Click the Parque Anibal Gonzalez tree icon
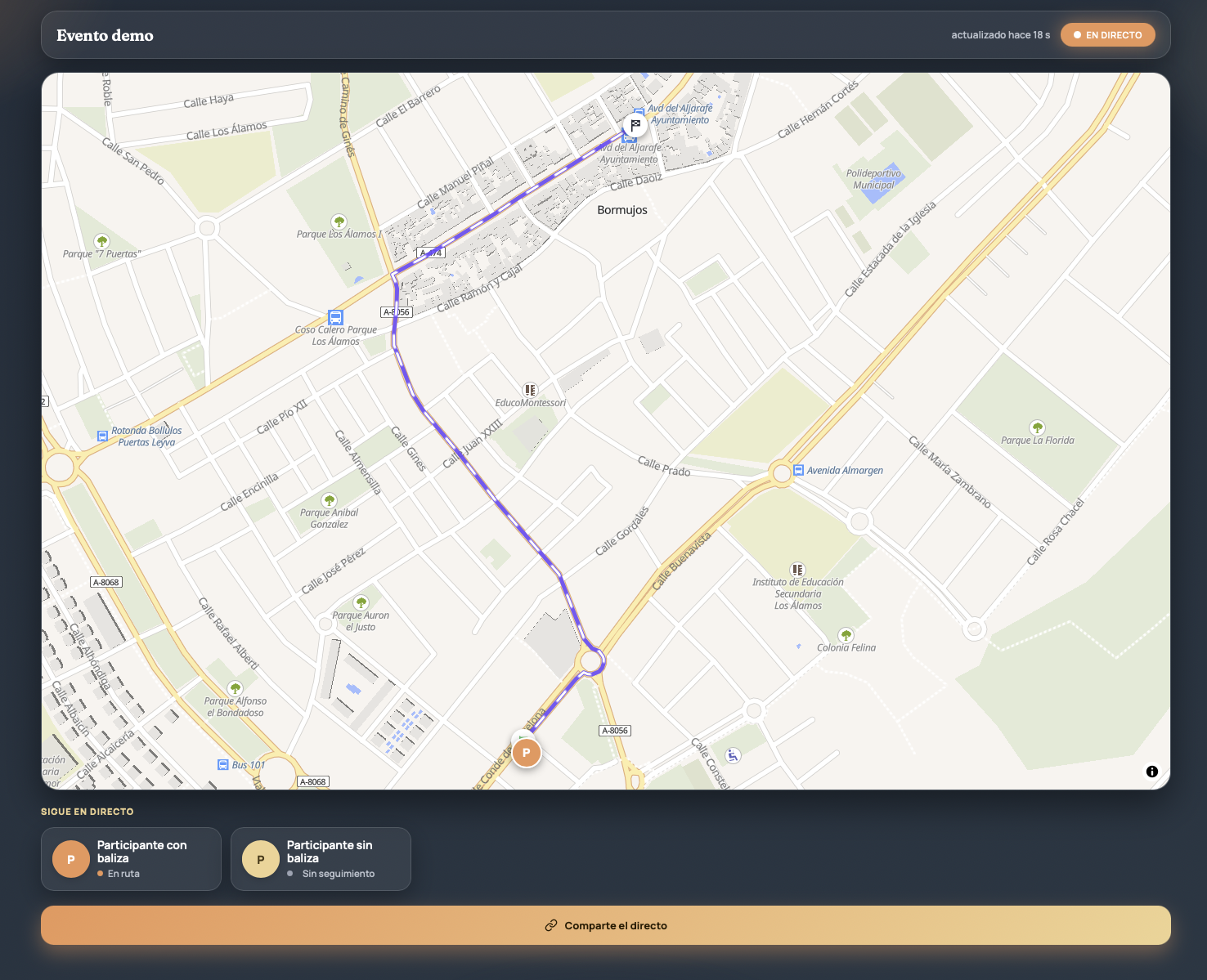The image size is (1207, 980). pyautogui.click(x=329, y=500)
